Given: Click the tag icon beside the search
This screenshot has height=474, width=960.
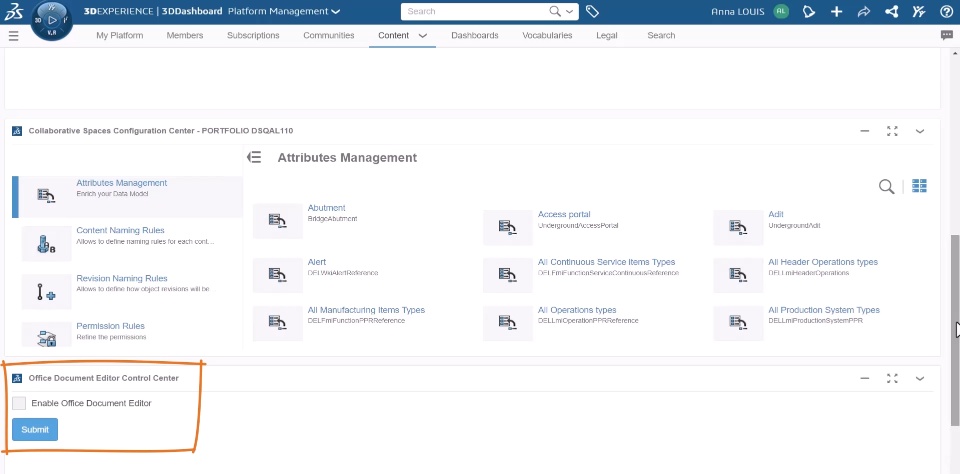Looking at the screenshot, I should tap(591, 11).
